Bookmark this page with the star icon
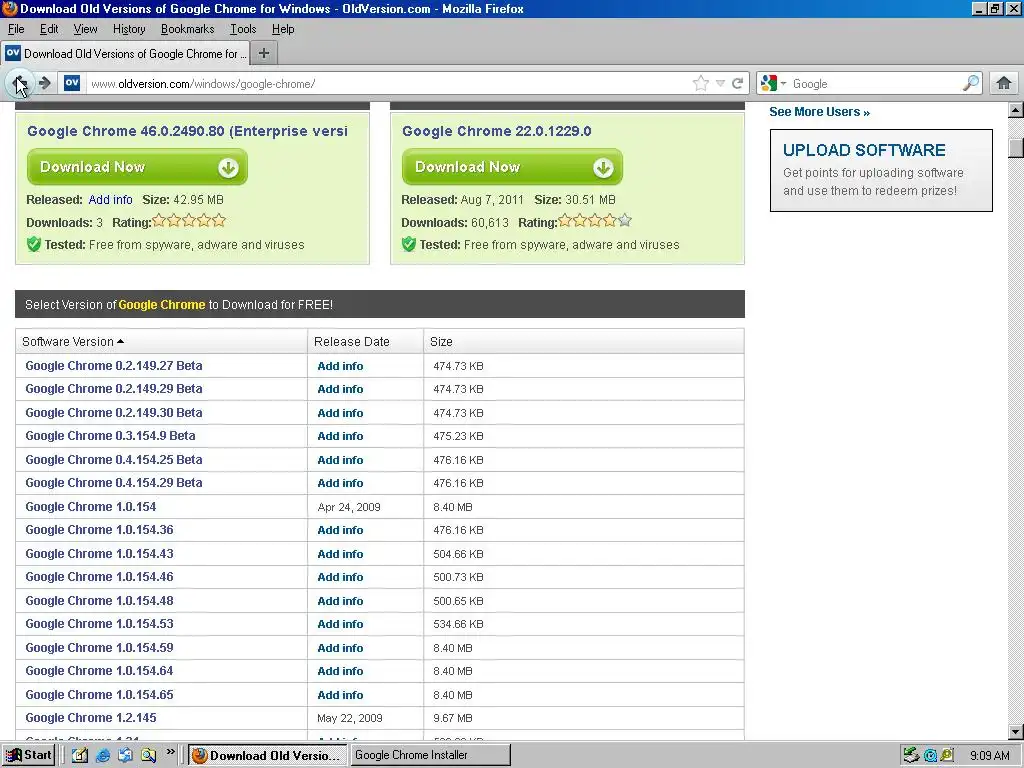Image resolution: width=1024 pixels, height=768 pixels. tap(700, 83)
